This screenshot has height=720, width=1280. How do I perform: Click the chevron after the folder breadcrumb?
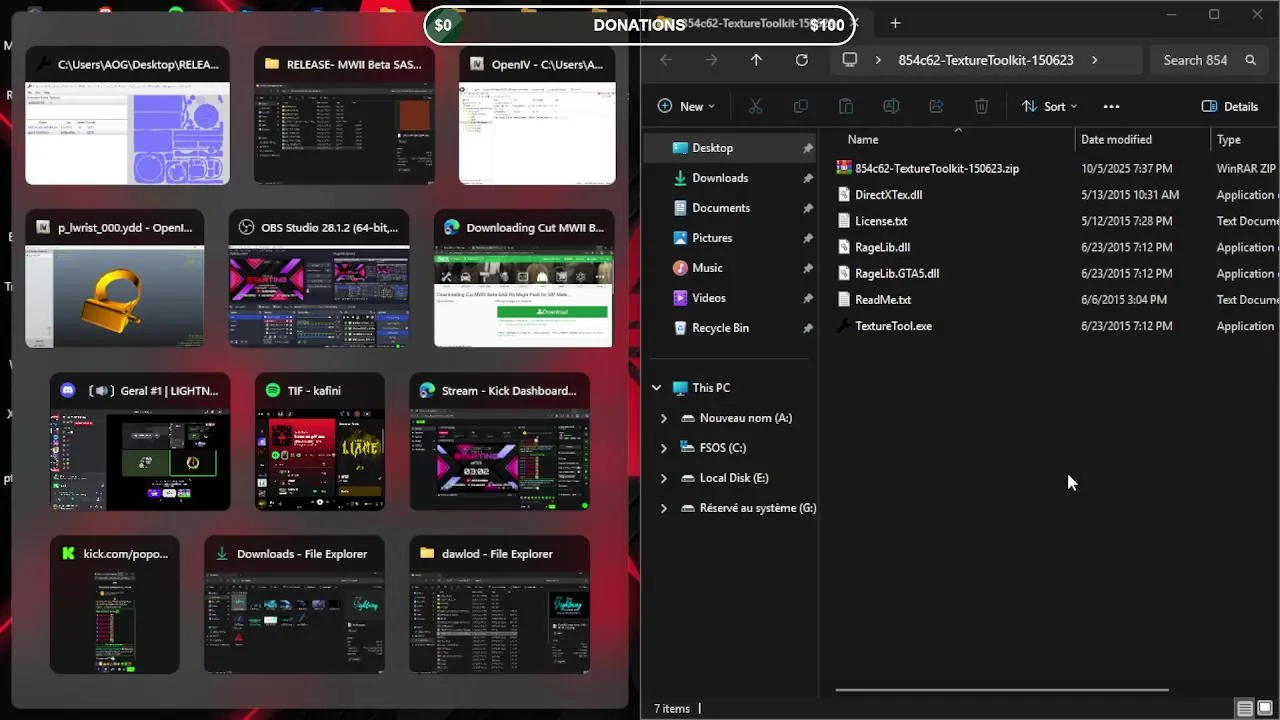(x=1094, y=60)
